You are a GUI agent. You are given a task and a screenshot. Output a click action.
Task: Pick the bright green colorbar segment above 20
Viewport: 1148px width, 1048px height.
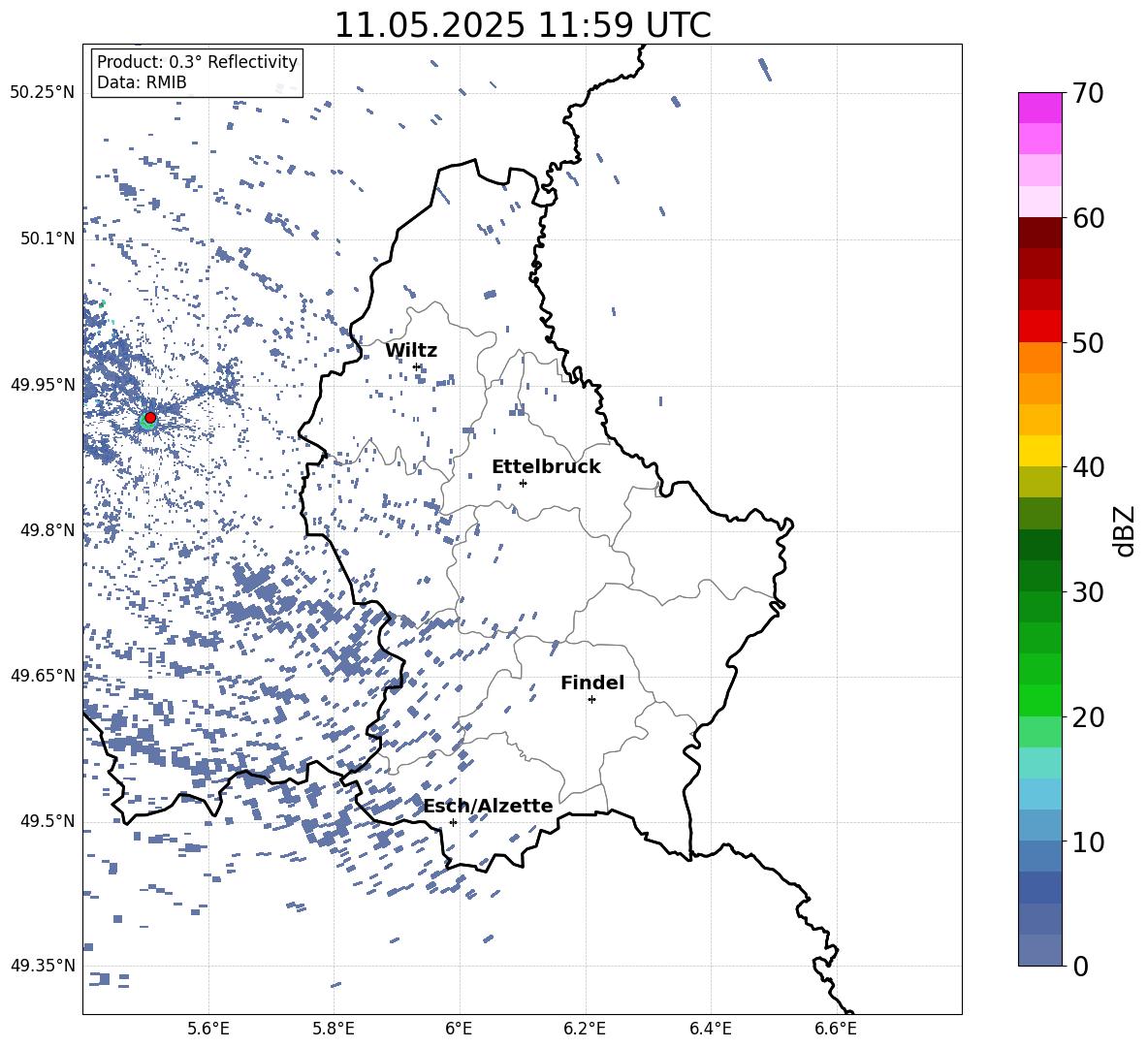point(1040,700)
